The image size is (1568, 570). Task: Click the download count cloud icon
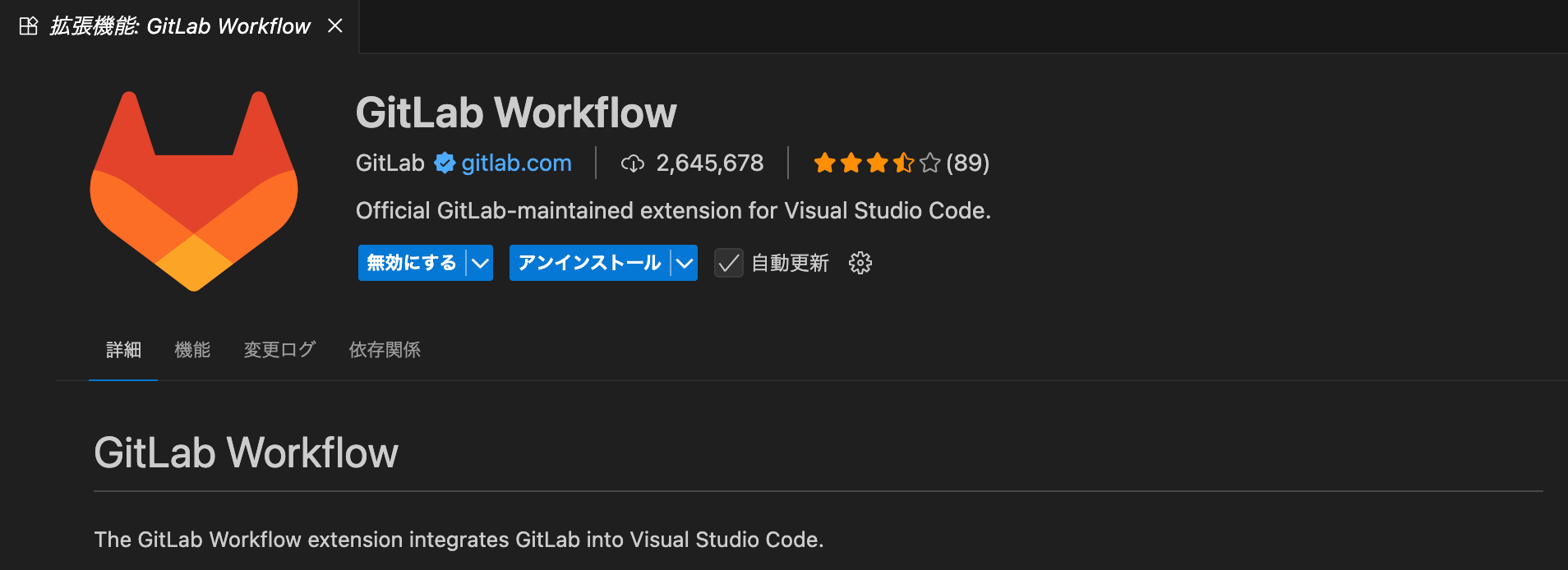coord(632,163)
